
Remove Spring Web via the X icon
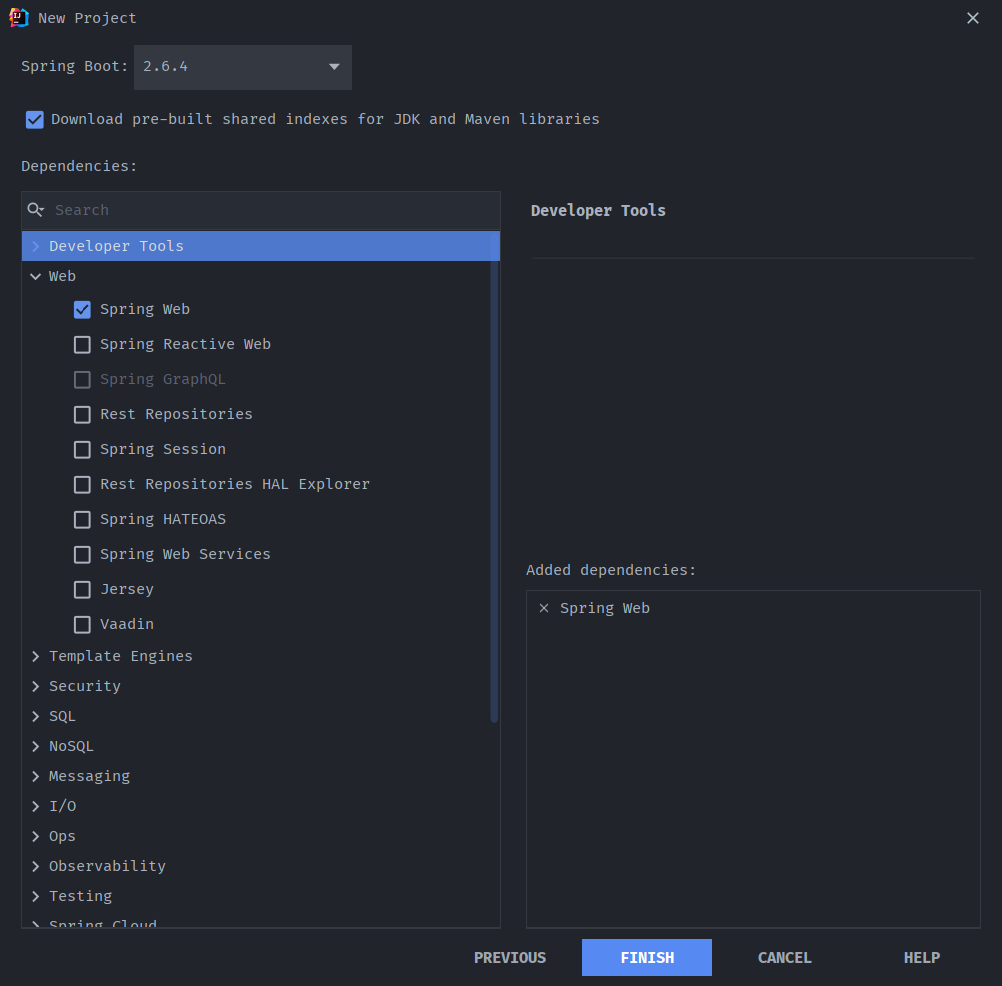pyautogui.click(x=544, y=608)
